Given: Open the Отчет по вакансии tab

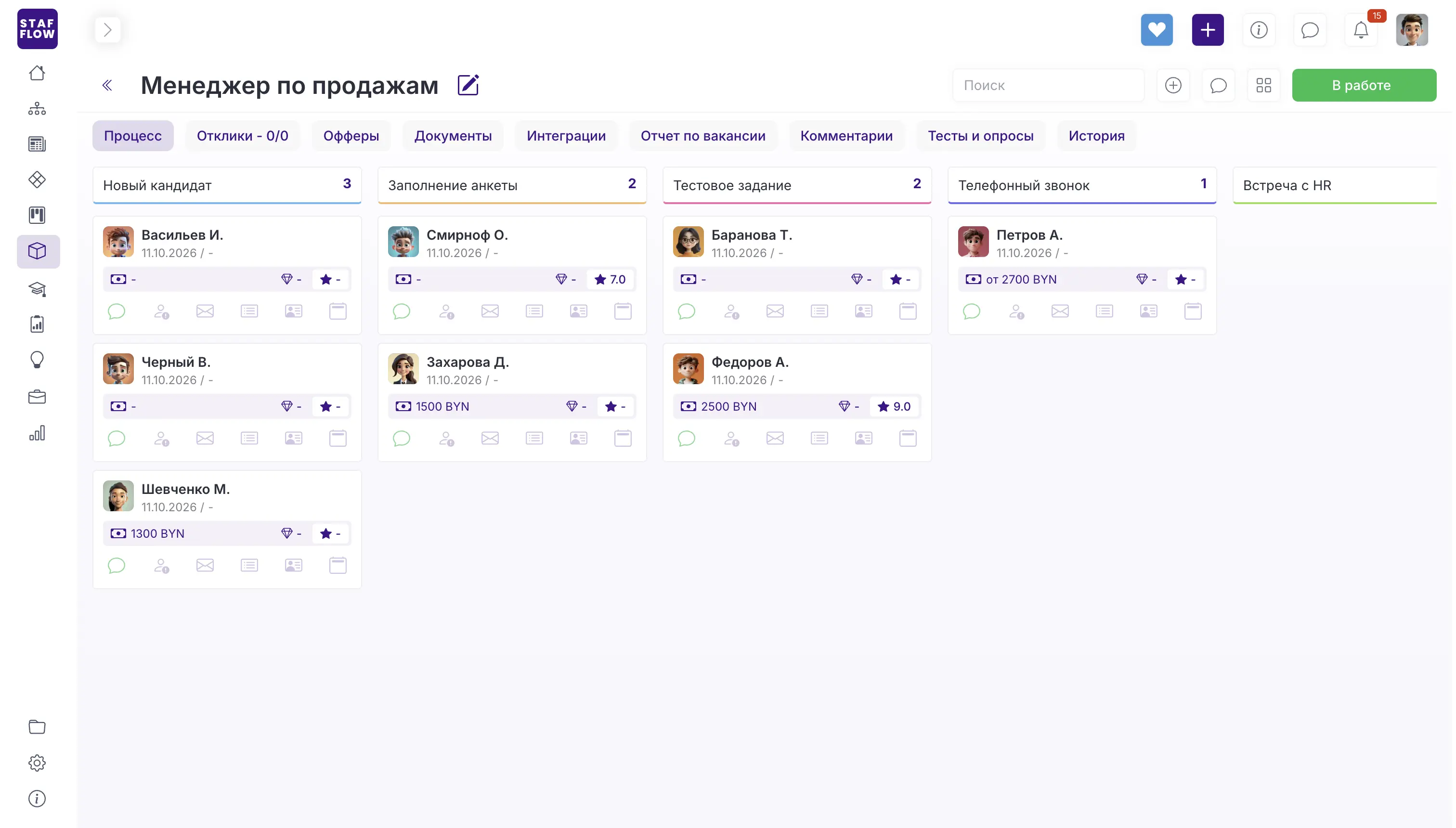Looking at the screenshot, I should [702, 136].
